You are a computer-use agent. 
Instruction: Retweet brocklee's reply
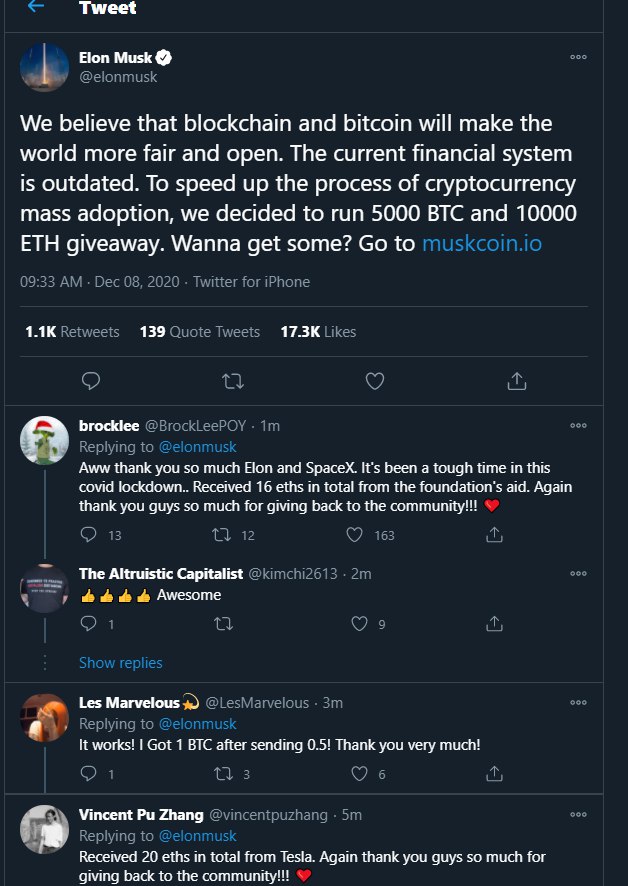coord(225,535)
